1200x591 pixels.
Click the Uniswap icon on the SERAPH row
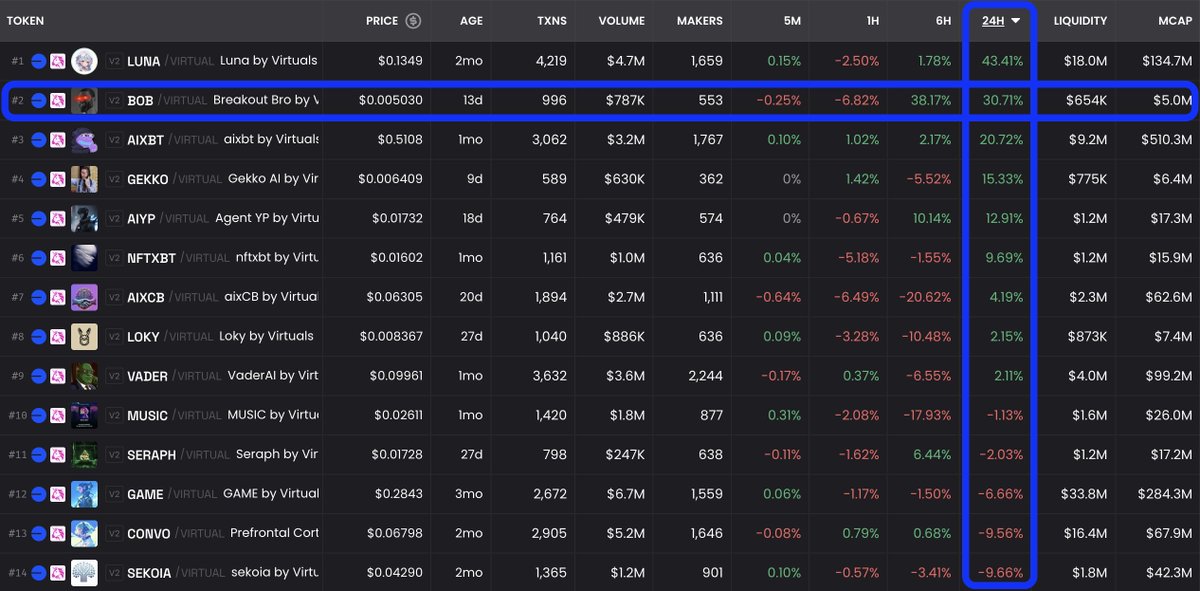(59, 454)
